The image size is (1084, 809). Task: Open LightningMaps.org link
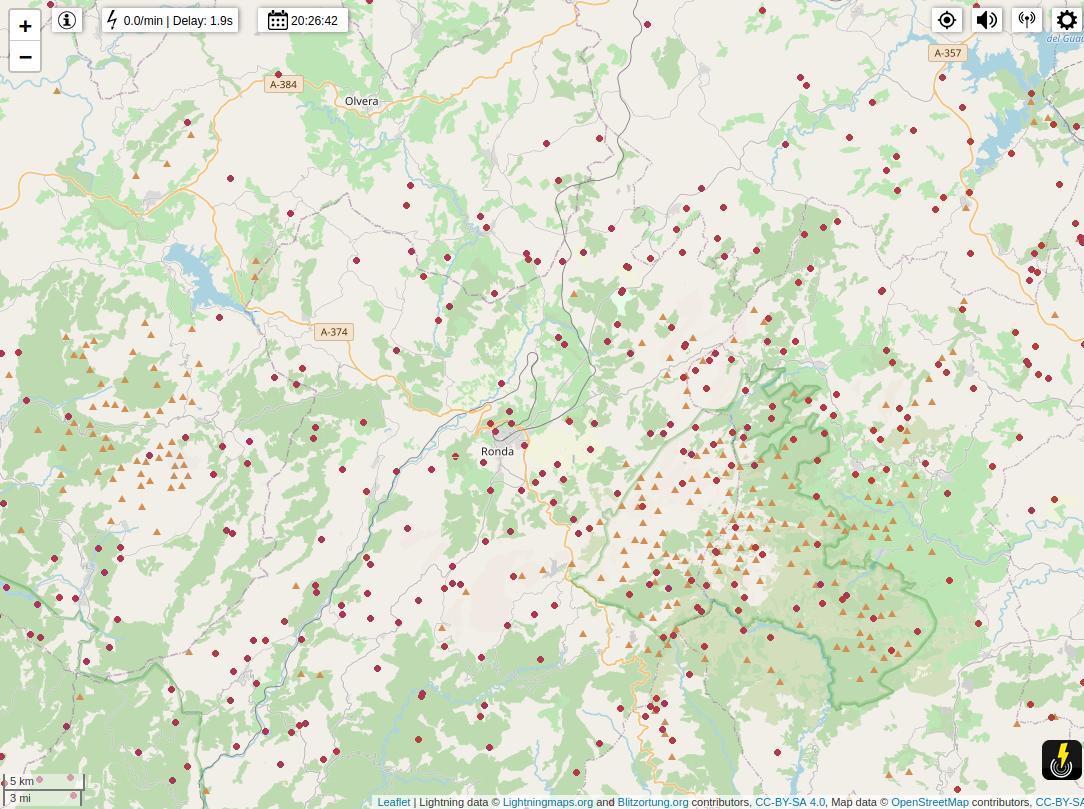tap(548, 802)
